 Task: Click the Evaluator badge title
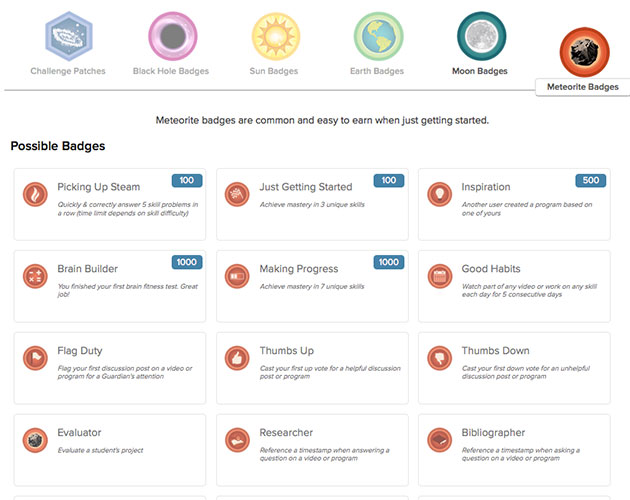pyautogui.click(x=81, y=433)
